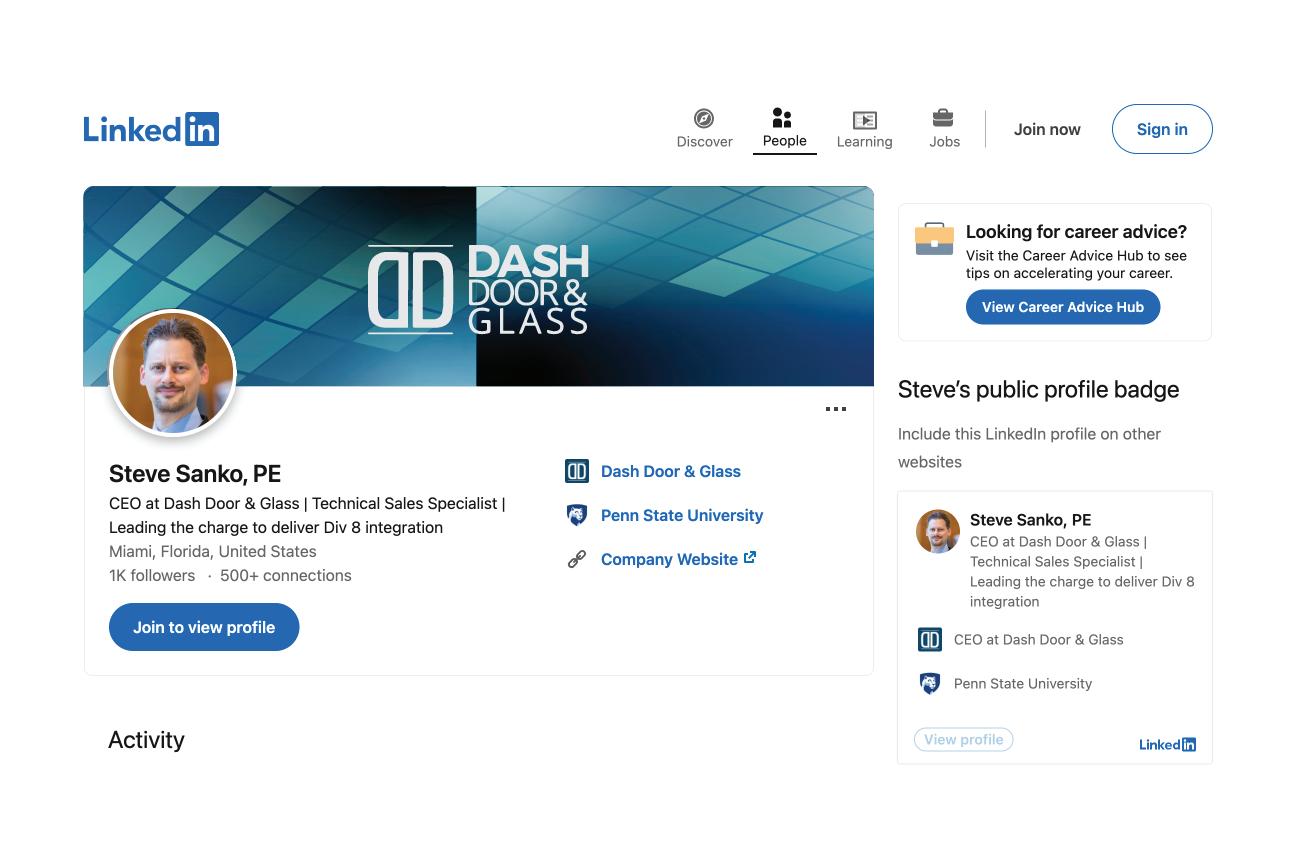1296x864 pixels.
Task: Click the Dash Door & Glass logo icon in profile
Action: (577, 471)
